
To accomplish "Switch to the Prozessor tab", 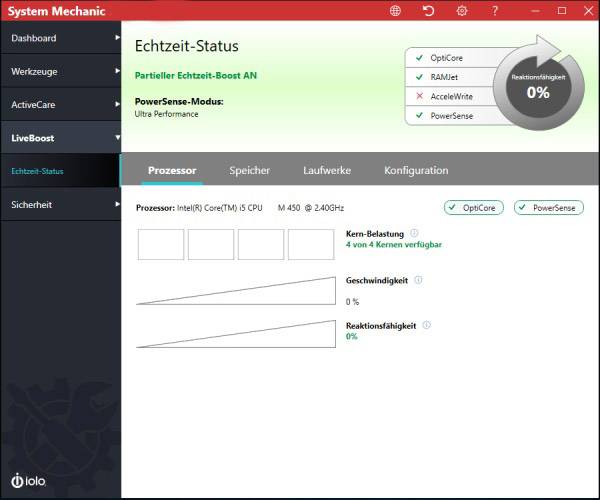I will point(172,170).
